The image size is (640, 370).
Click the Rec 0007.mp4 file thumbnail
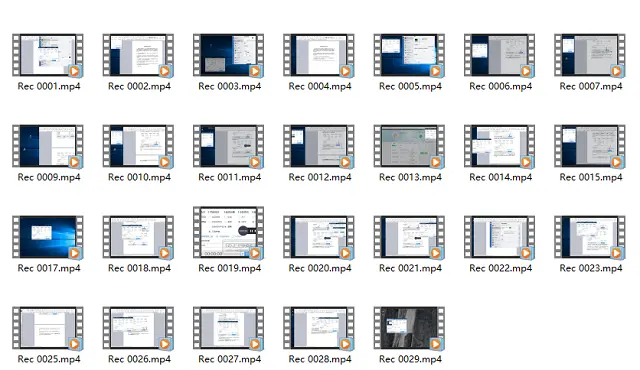pos(590,55)
